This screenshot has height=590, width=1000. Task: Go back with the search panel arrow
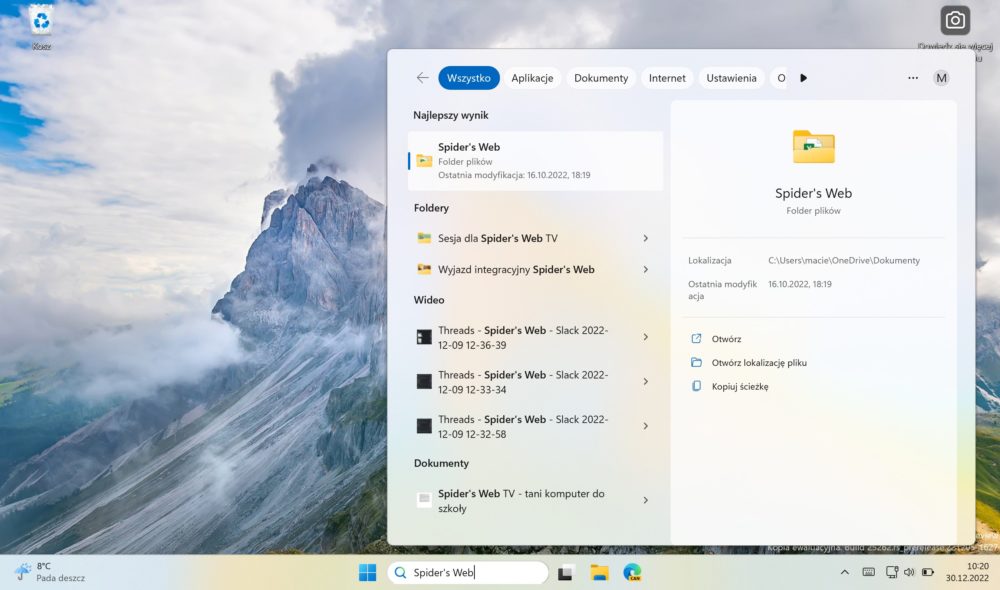[x=422, y=78]
